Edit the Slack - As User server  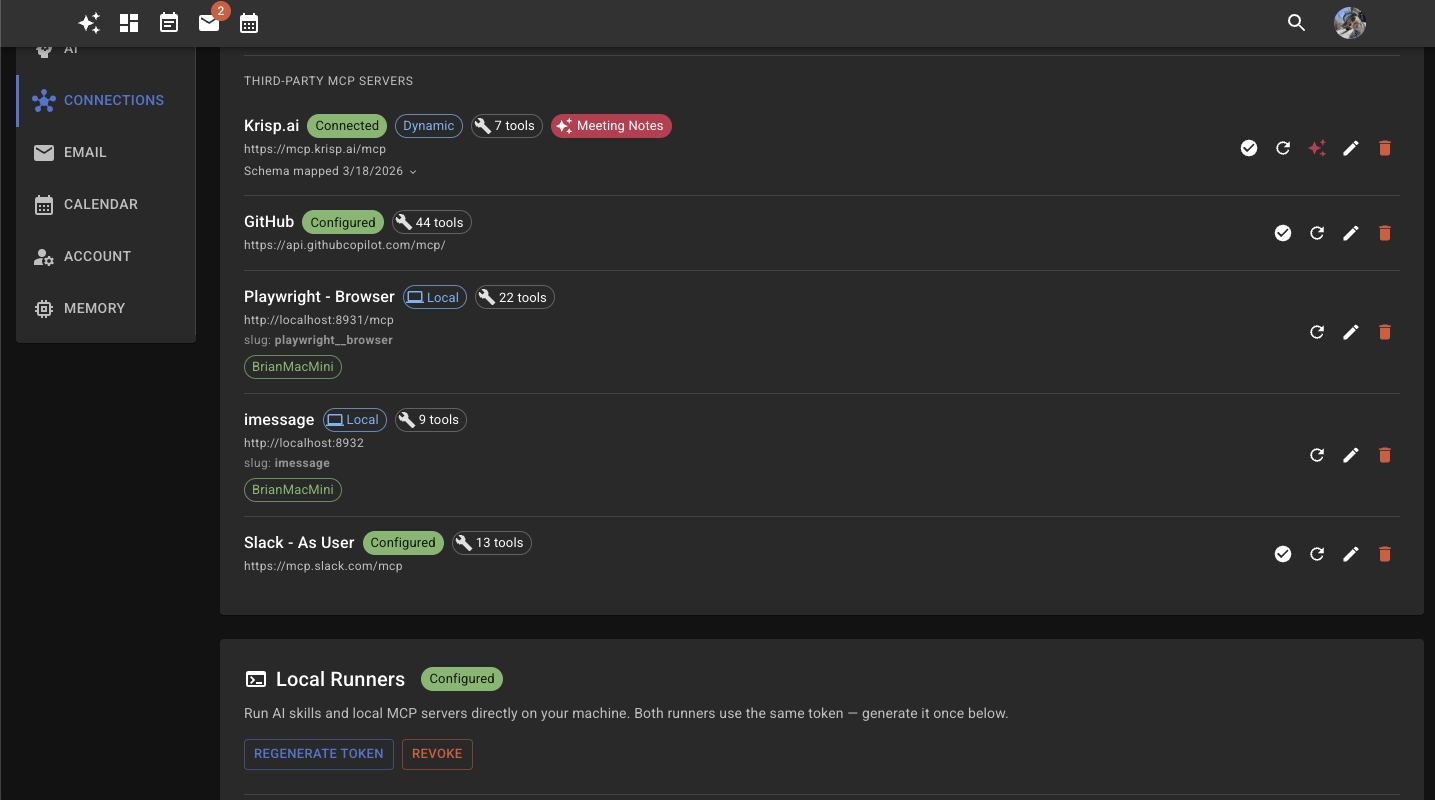point(1351,554)
